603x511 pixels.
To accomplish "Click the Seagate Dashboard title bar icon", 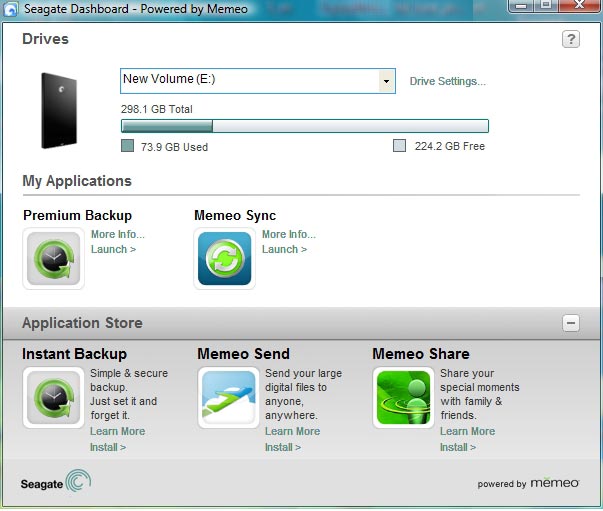I will coord(10,9).
